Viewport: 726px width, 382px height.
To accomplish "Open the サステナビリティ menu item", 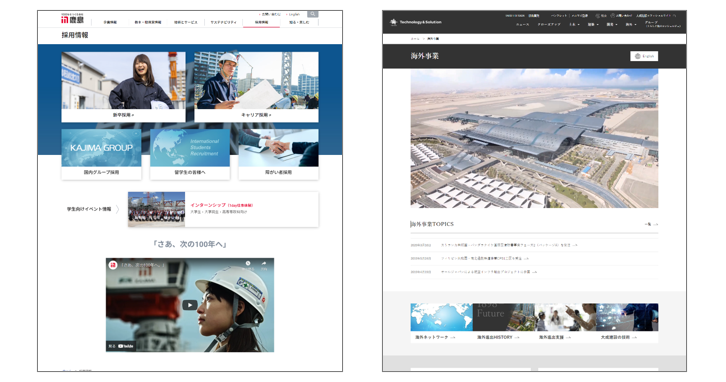I will [x=224, y=22].
